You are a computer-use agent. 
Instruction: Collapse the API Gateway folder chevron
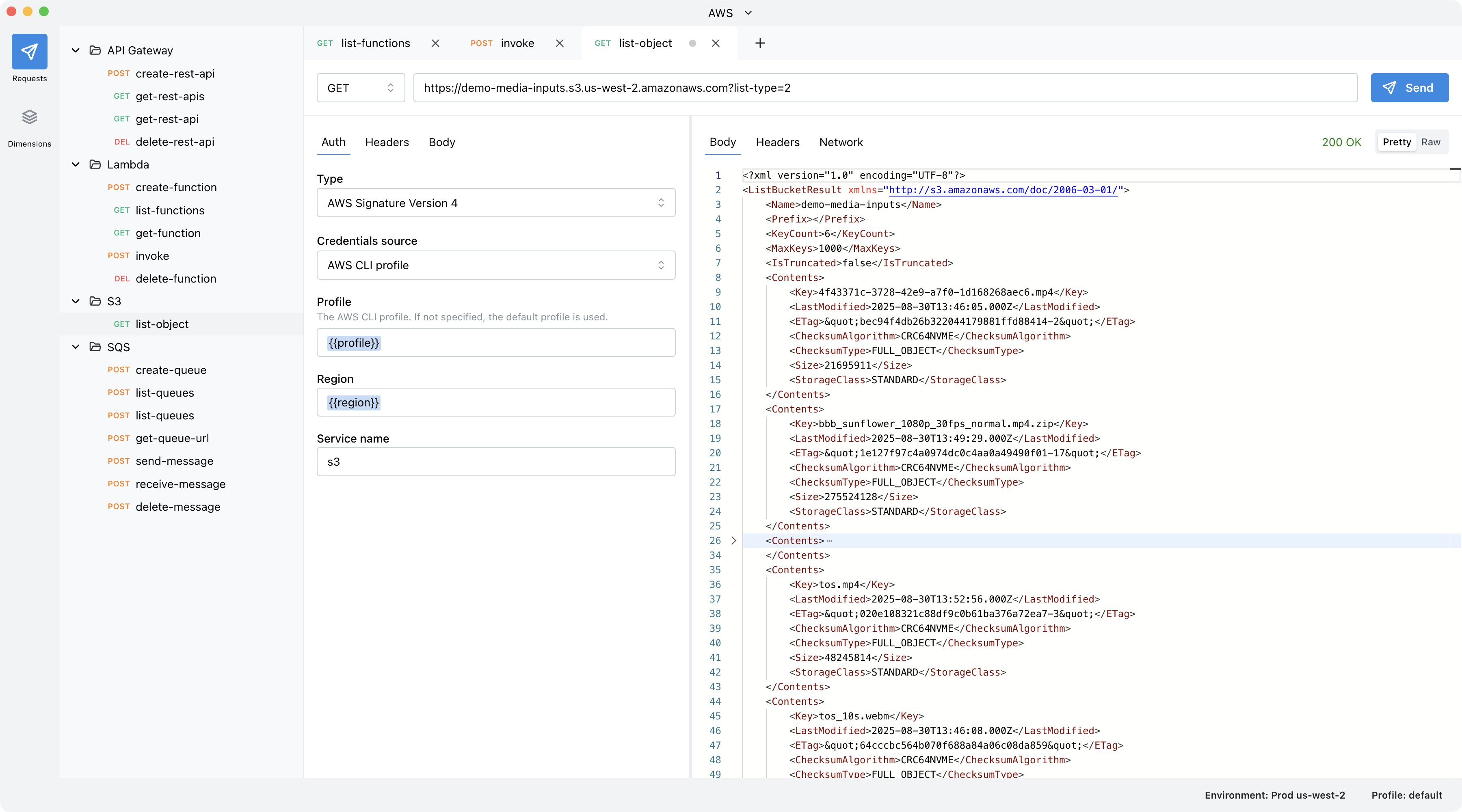tap(76, 50)
